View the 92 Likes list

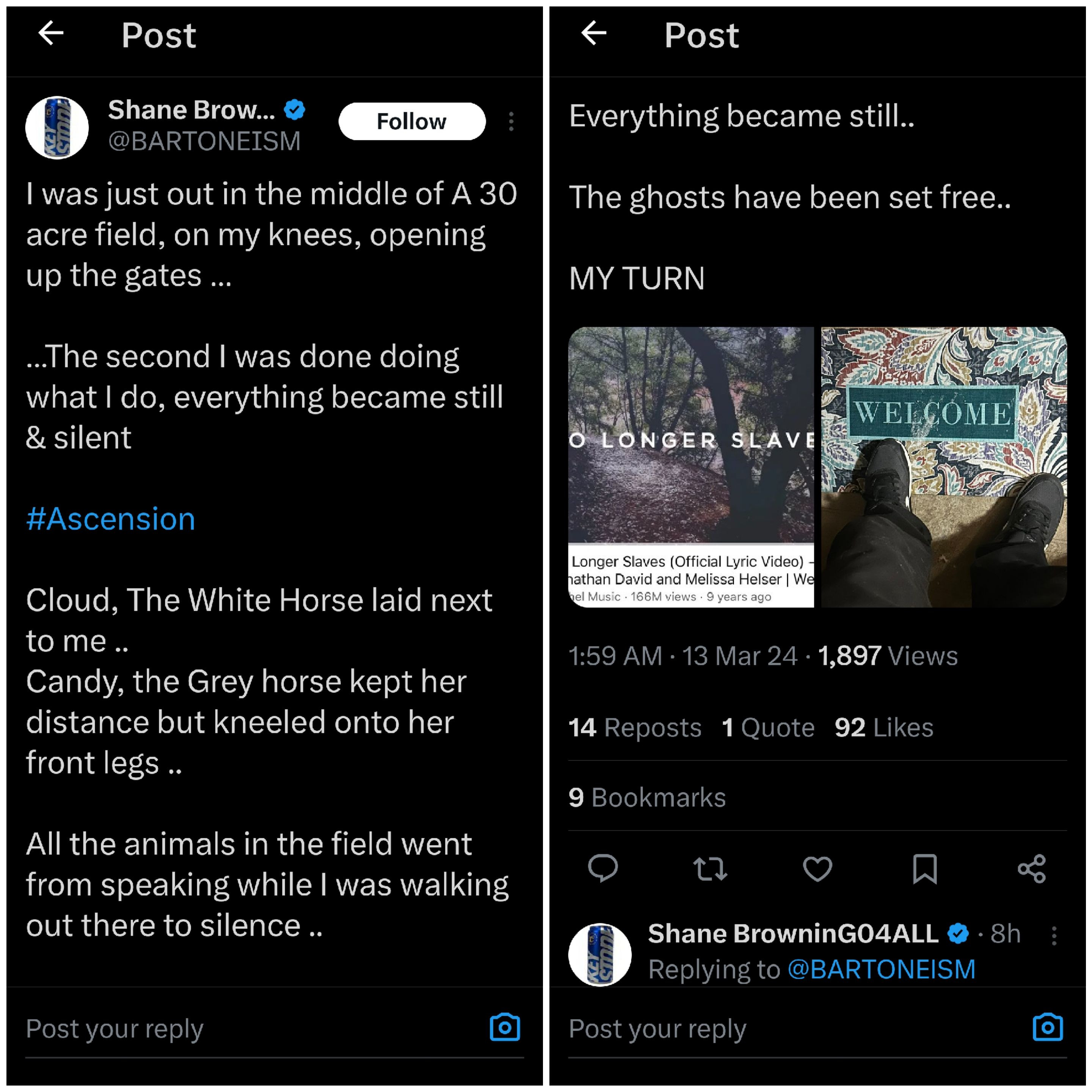[883, 728]
